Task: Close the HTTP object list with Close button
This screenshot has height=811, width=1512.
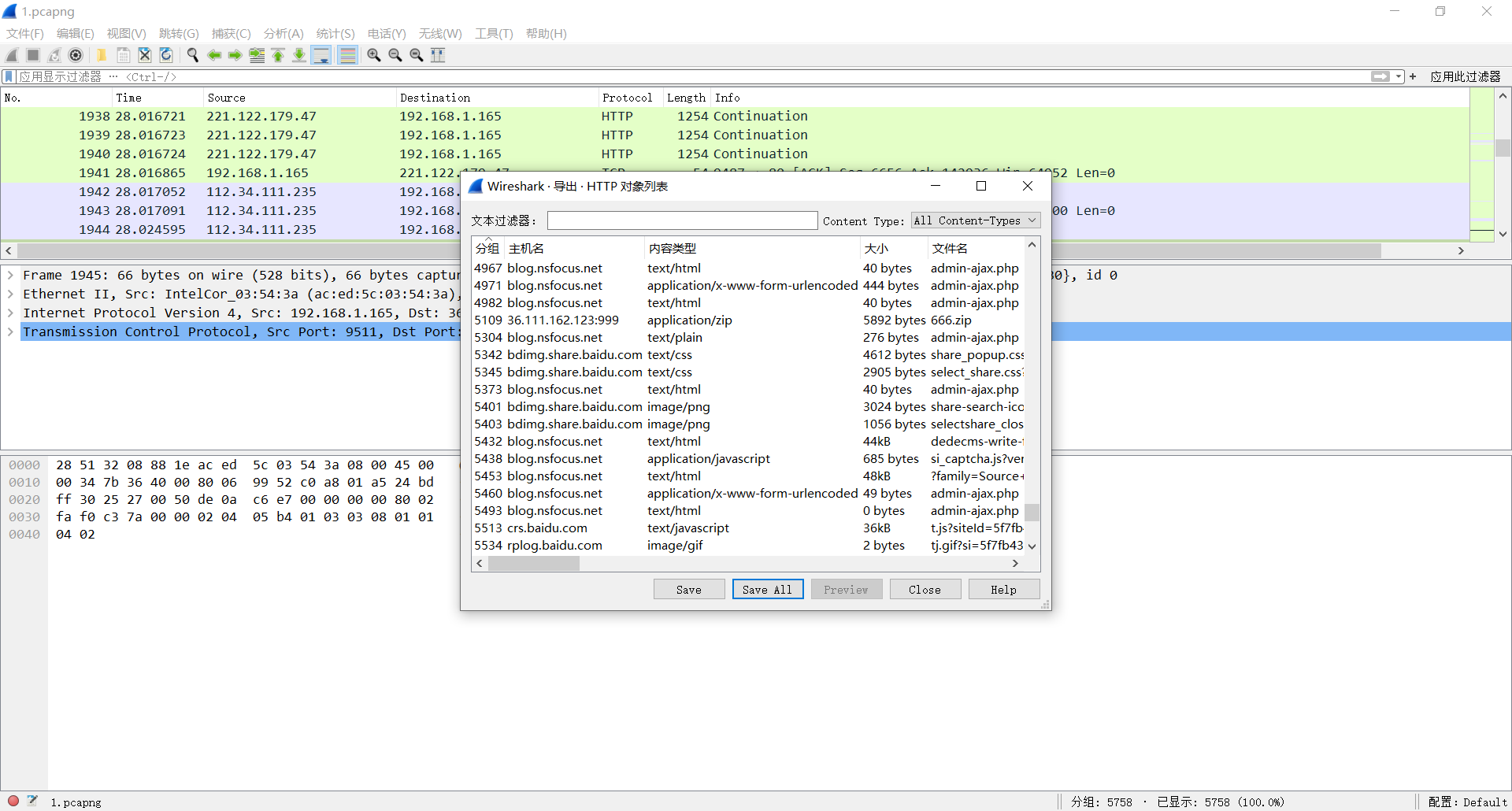Action: [x=925, y=589]
